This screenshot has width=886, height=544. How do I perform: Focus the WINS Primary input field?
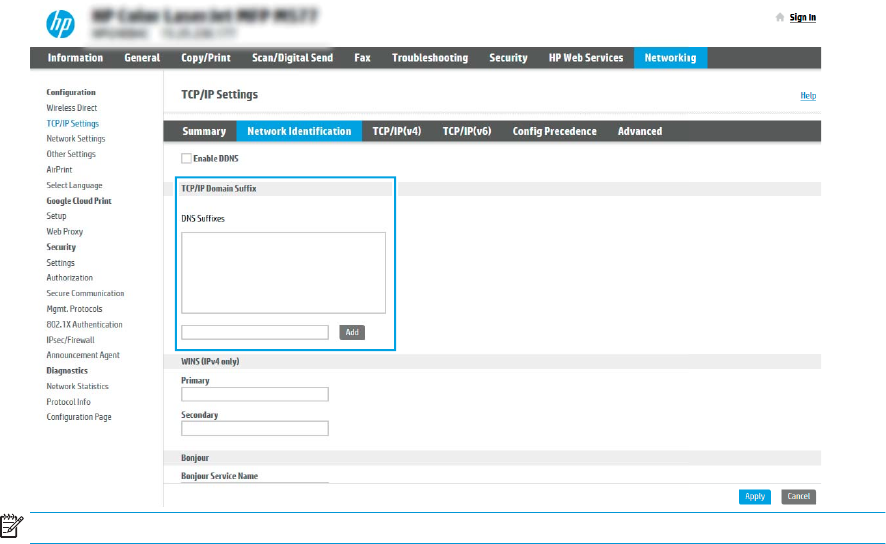(x=255, y=394)
